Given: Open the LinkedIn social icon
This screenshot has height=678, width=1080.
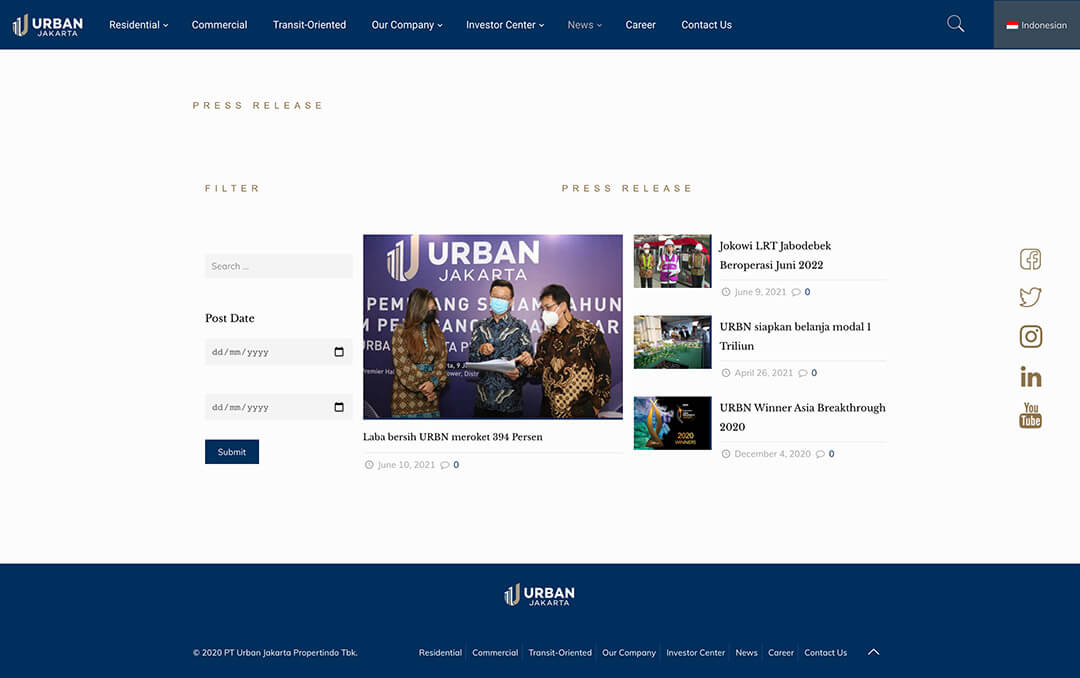Looking at the screenshot, I should (1030, 376).
